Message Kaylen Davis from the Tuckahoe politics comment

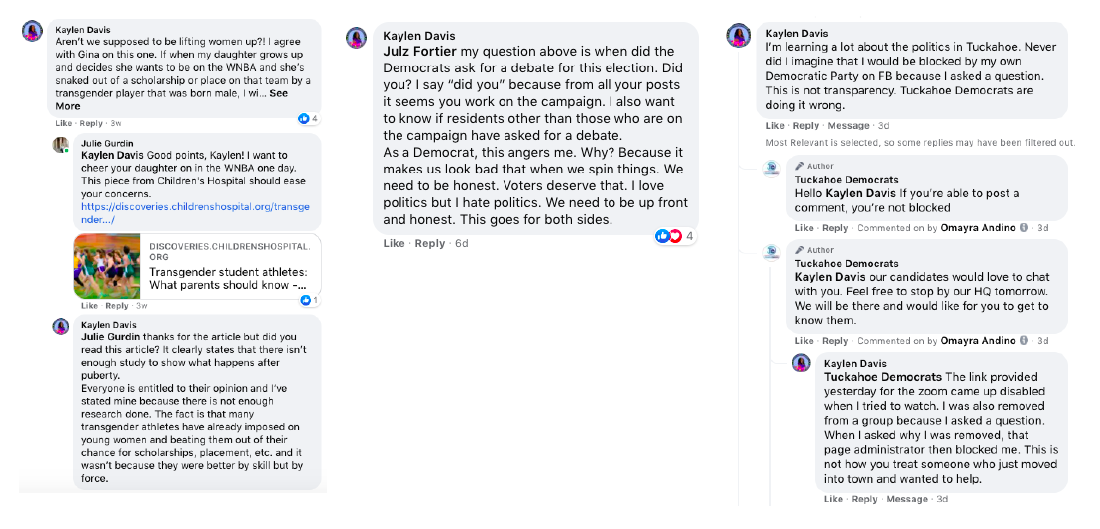pyautogui.click(x=849, y=126)
